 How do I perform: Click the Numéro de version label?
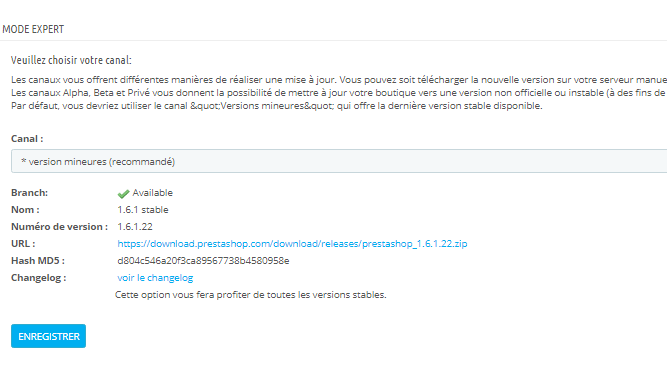coord(60,227)
